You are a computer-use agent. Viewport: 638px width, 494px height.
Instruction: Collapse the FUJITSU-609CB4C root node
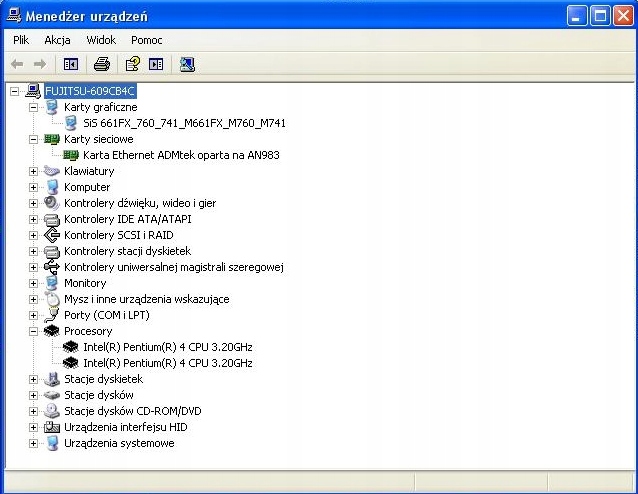click(14, 91)
